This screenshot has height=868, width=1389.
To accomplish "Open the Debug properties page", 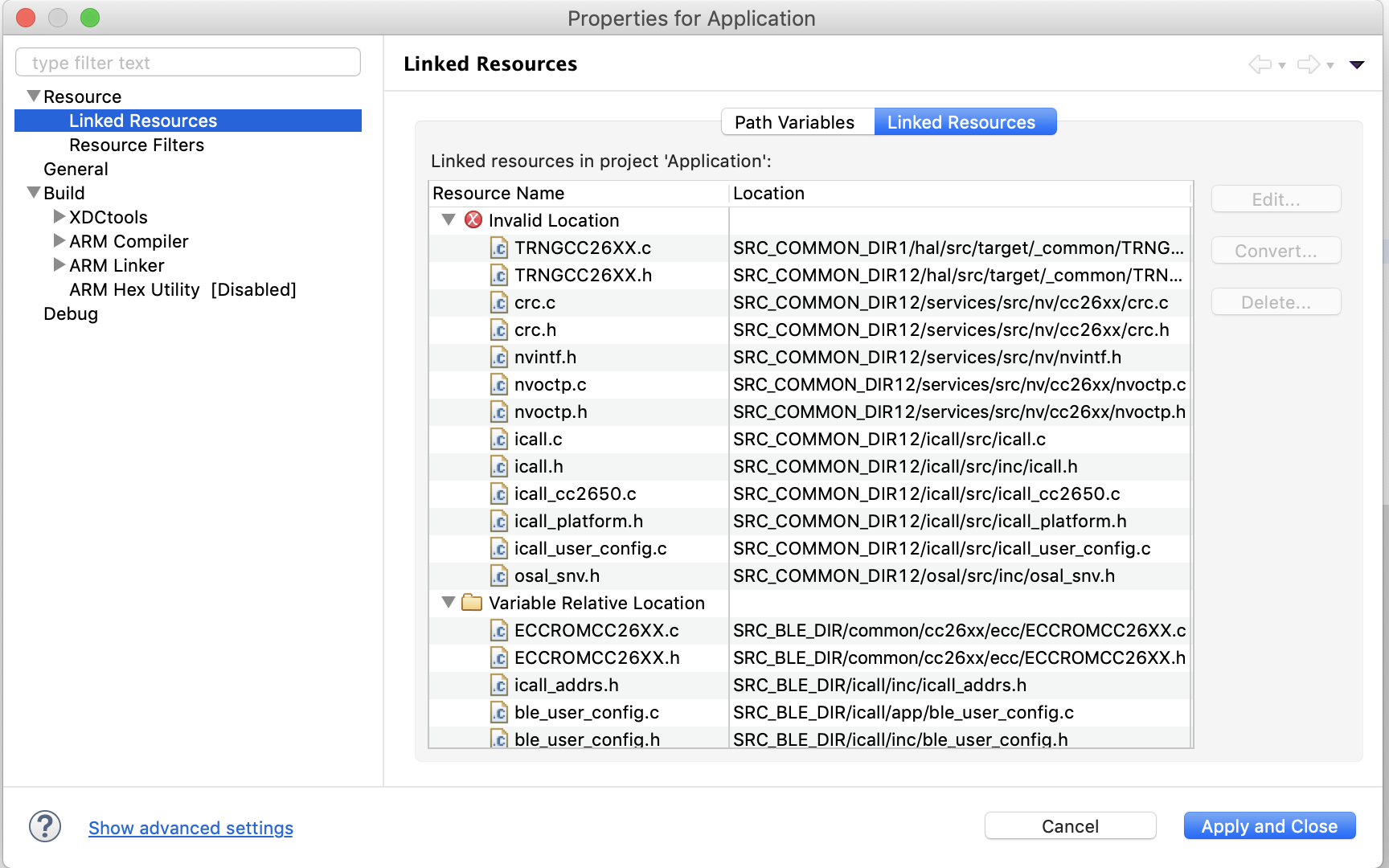I will click(71, 313).
